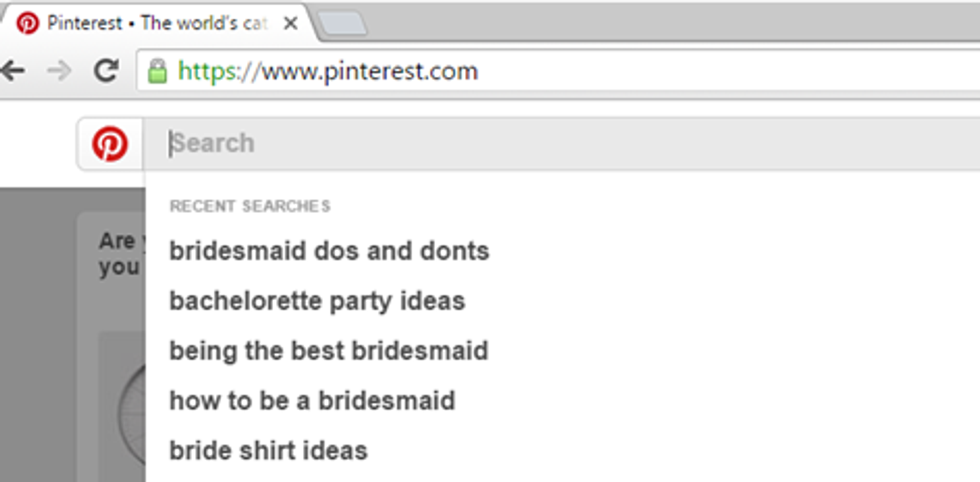980x482 pixels.
Task: Choose "bridesmaid dos and donts" recent search
Action: [x=329, y=250]
